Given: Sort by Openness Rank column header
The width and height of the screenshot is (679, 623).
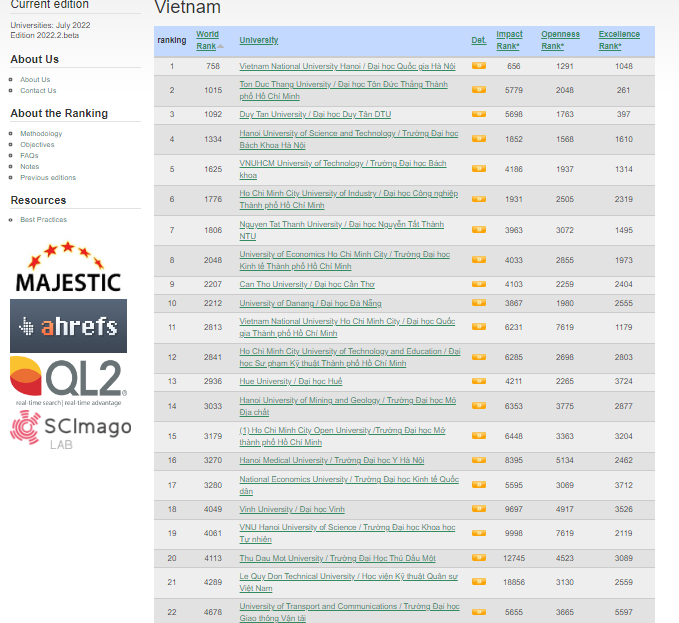Looking at the screenshot, I should (x=560, y=40).
